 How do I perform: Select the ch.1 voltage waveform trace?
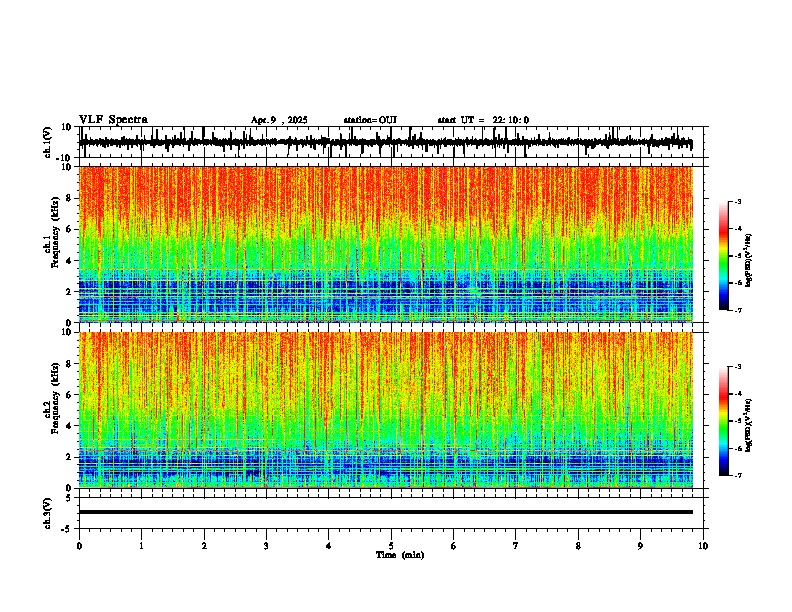[x=385, y=142]
